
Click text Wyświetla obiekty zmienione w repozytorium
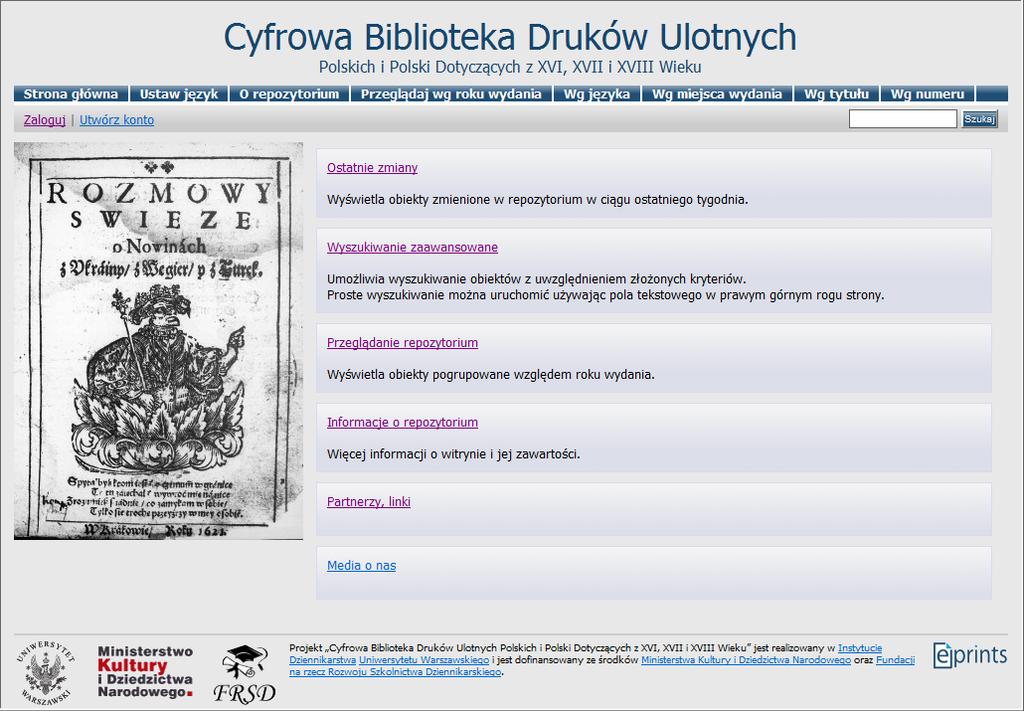[537, 200]
